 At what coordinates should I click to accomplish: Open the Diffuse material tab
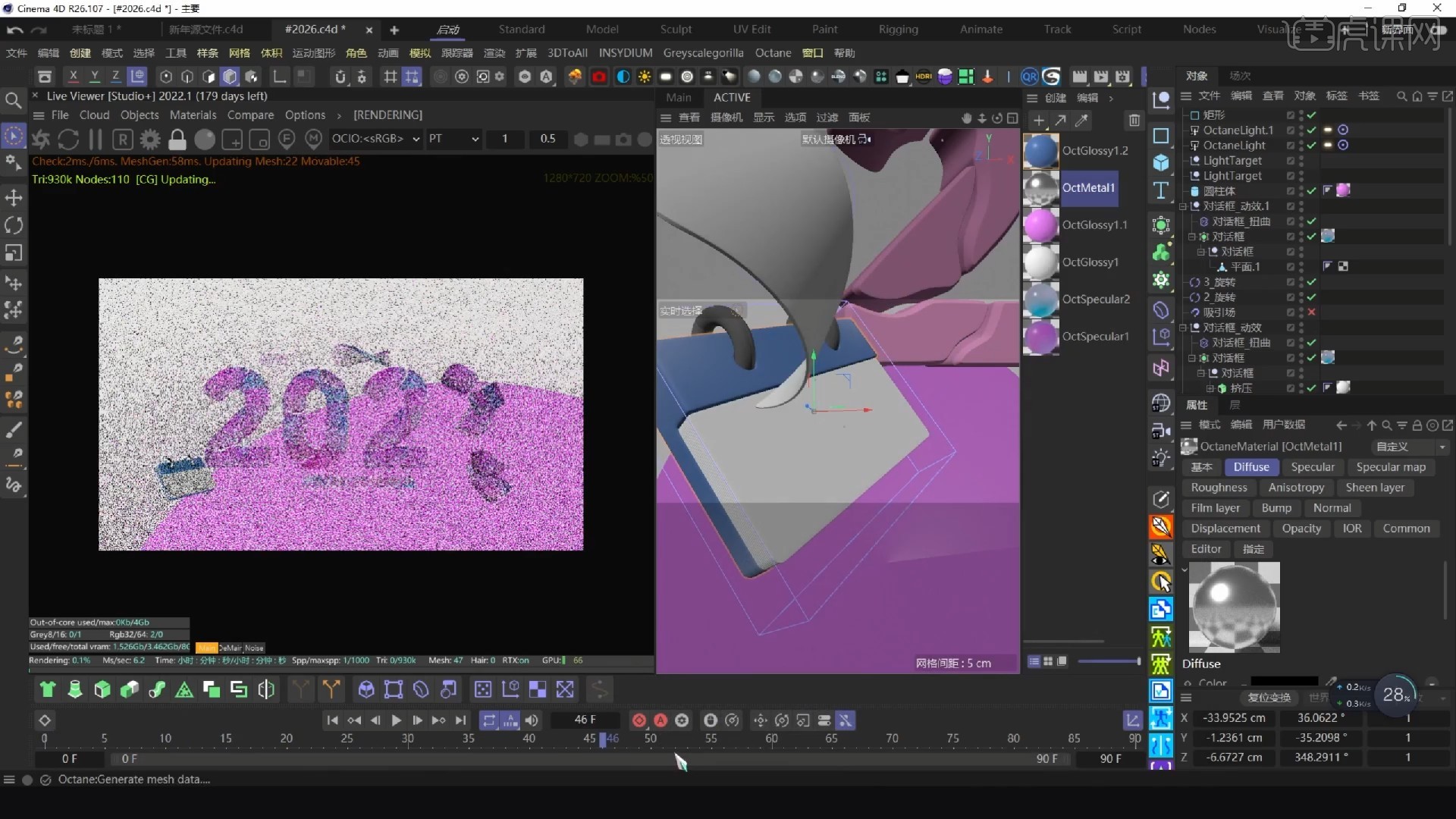[1250, 467]
